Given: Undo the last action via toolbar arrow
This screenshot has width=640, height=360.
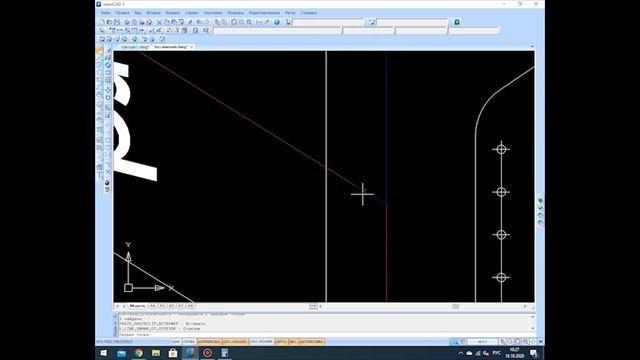Looking at the screenshot, I should tap(199, 22).
